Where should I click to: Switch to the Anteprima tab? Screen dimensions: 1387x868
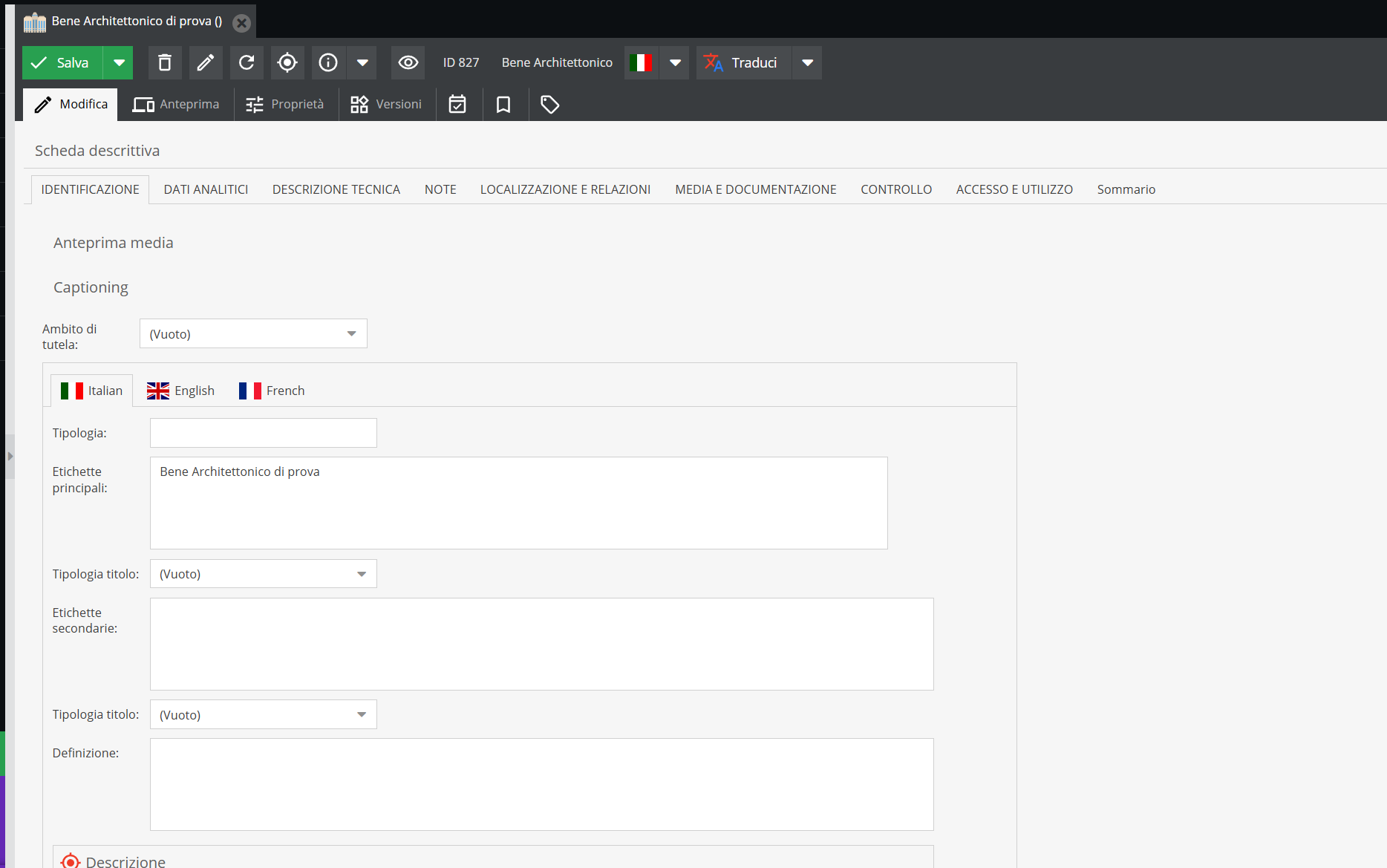[176, 105]
